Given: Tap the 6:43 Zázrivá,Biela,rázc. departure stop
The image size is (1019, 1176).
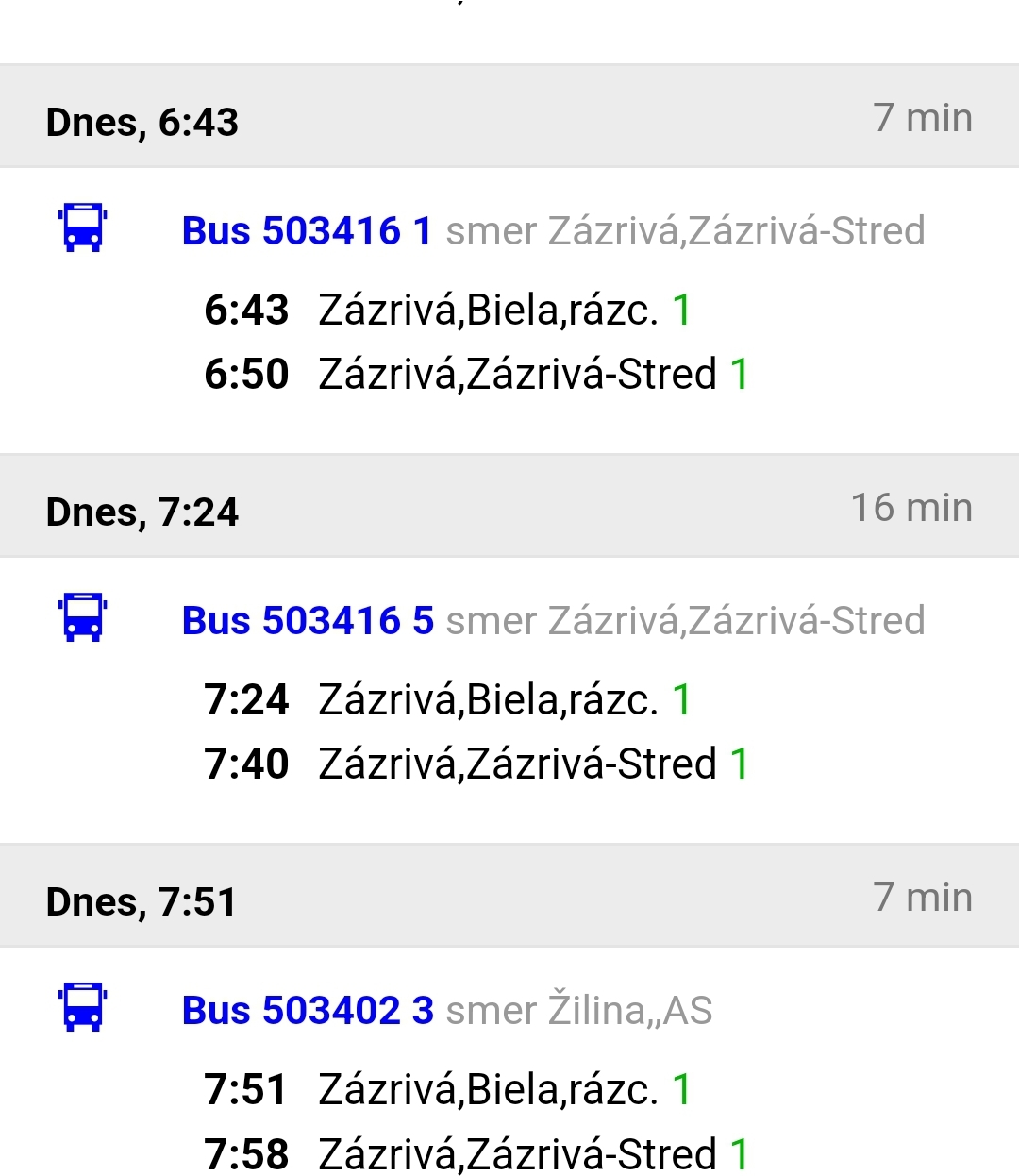Looking at the screenshot, I should tap(487, 311).
